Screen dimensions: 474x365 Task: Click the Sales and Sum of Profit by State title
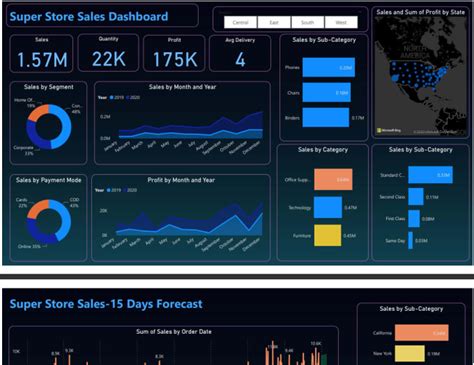tap(420, 12)
